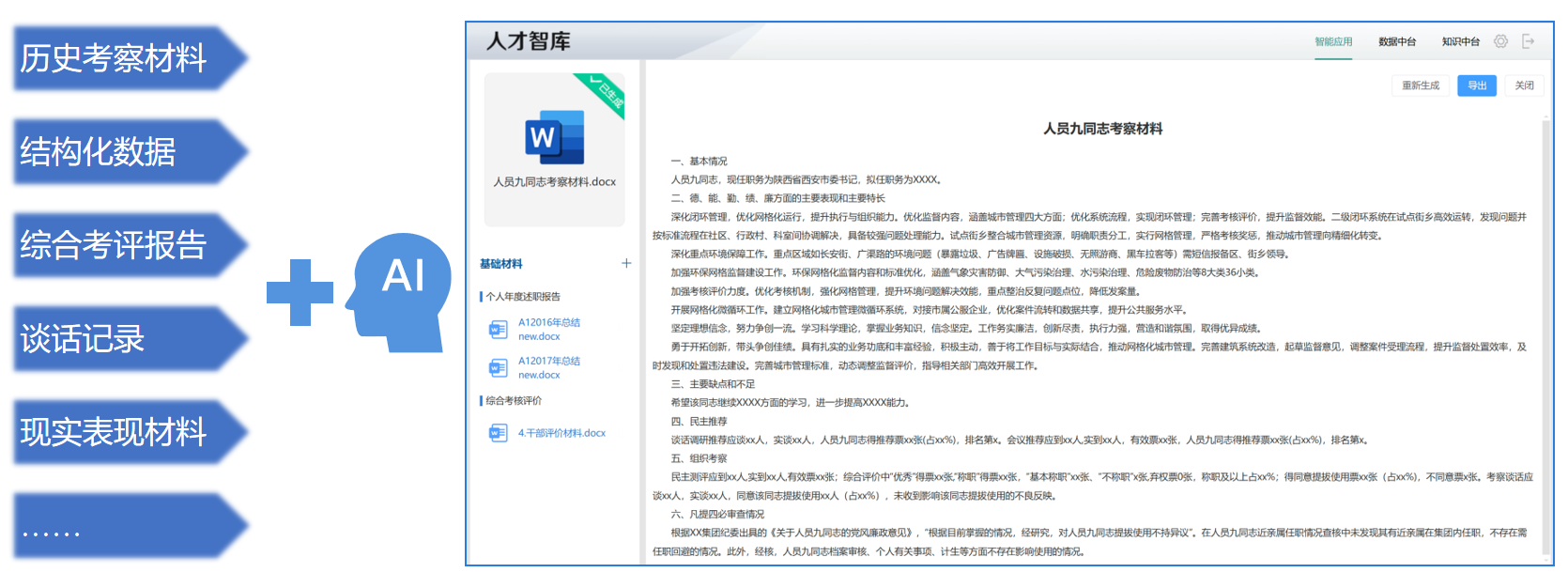Click the 个人年度述职报告 category label
The height and width of the screenshot is (588, 1568).
(x=523, y=297)
